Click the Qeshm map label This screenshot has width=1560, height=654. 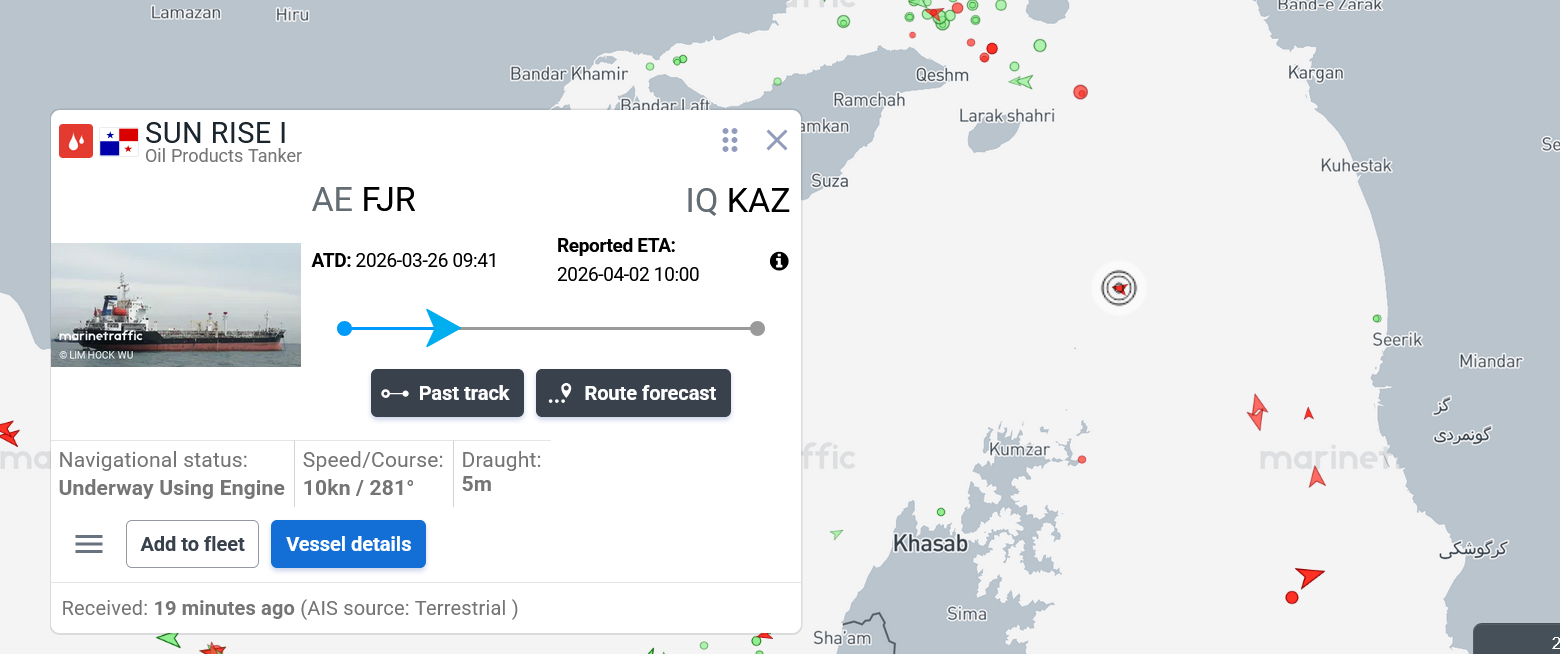click(x=942, y=75)
